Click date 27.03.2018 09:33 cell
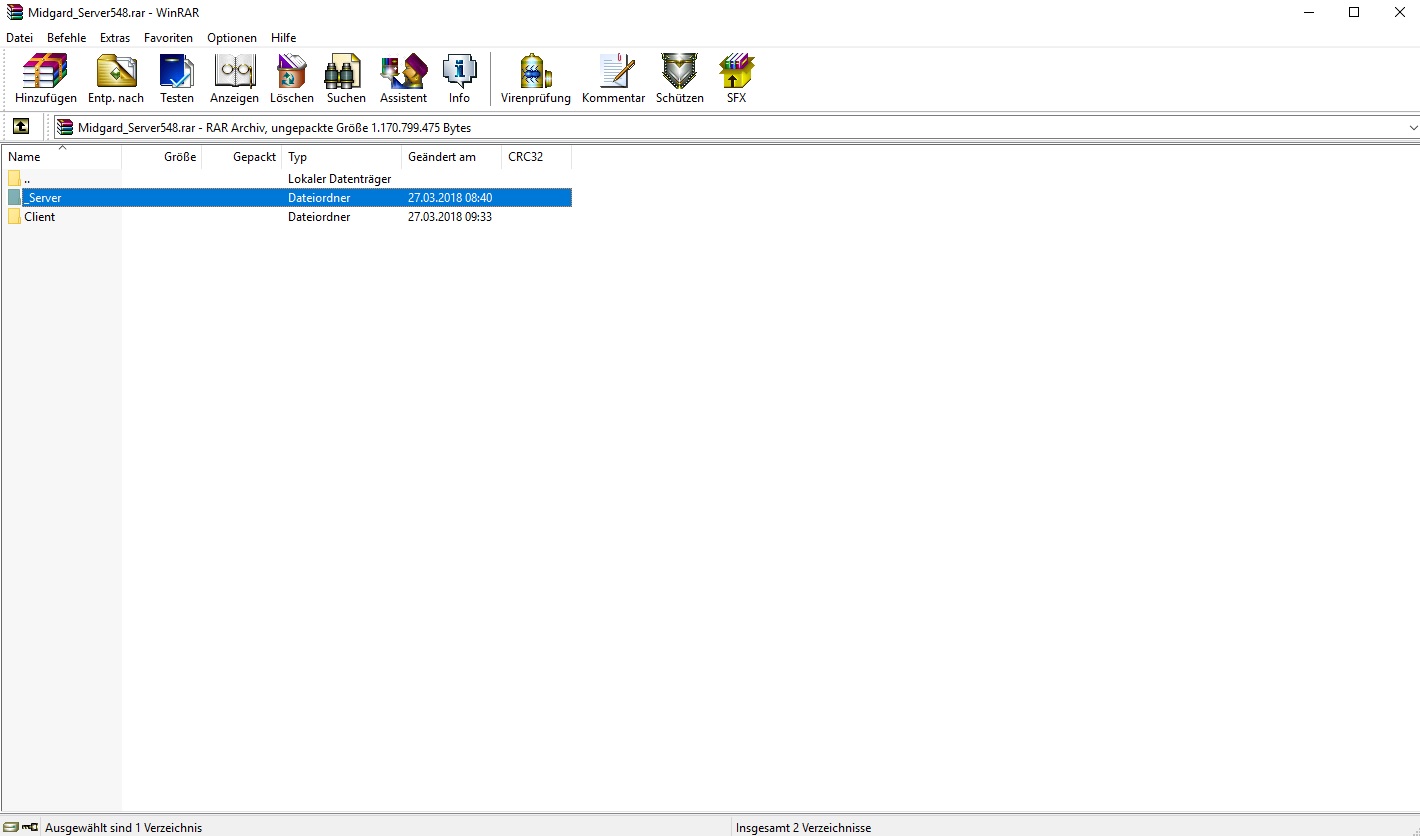1420x836 pixels. 450,217
